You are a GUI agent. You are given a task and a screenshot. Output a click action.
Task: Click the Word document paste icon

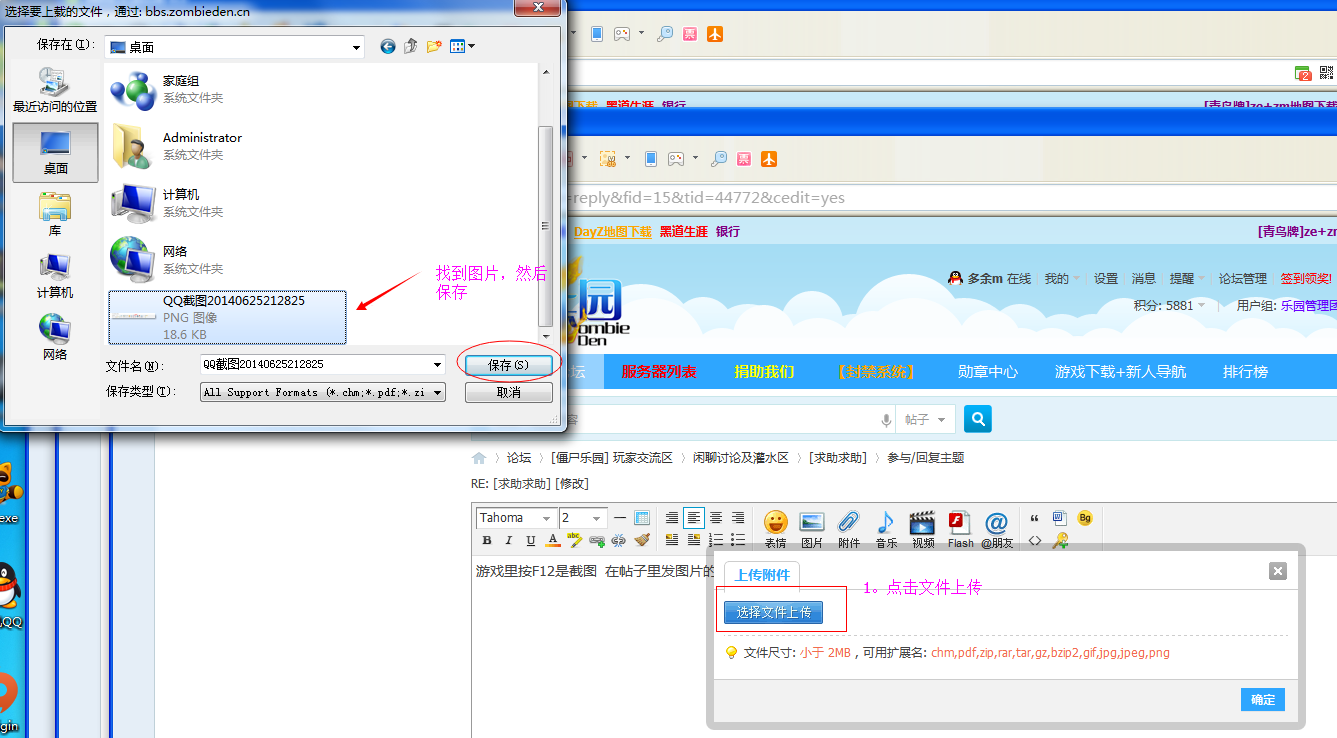[x=1059, y=518]
